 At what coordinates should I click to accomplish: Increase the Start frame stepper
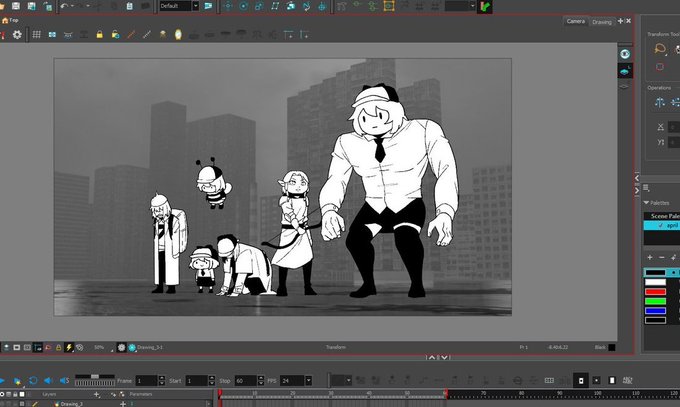[212, 378]
